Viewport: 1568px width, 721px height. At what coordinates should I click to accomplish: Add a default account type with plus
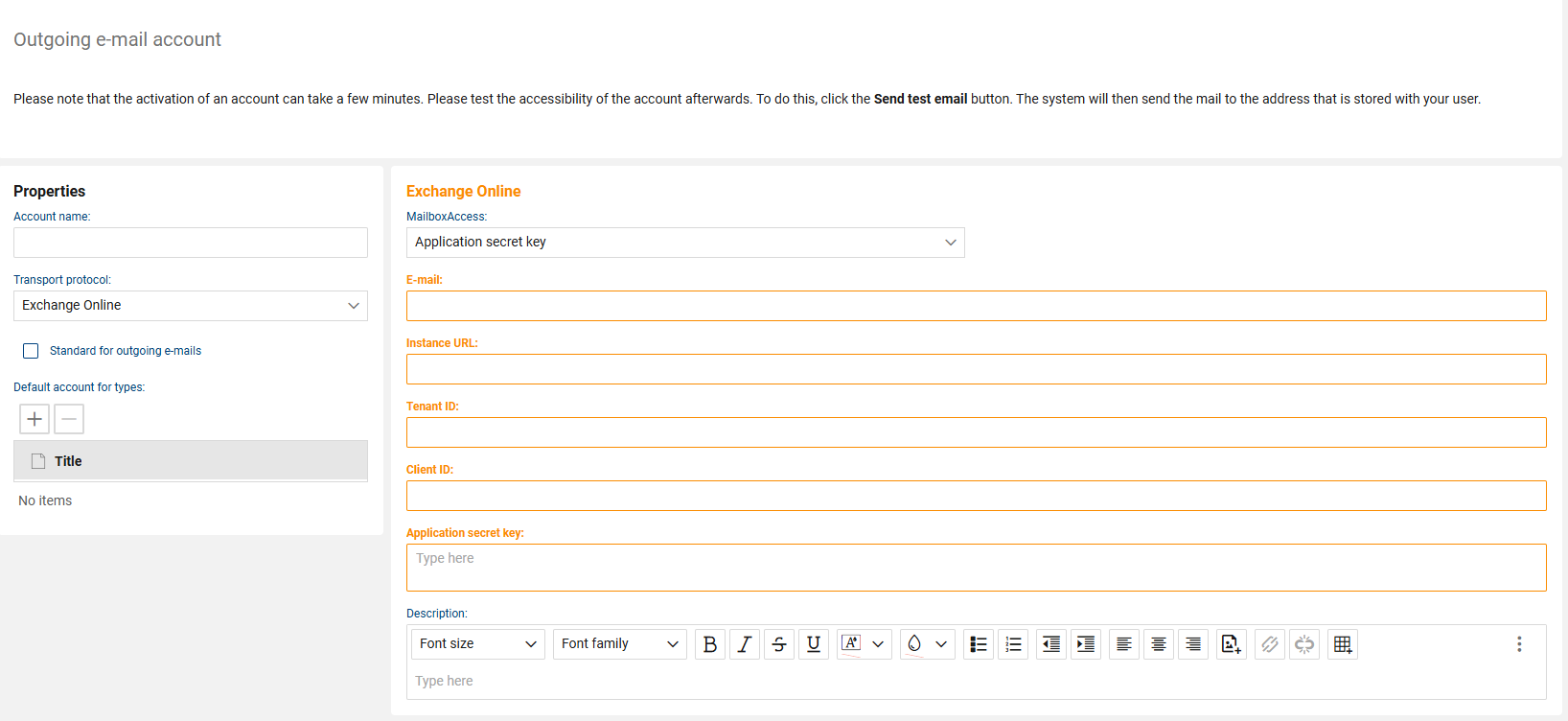(35, 419)
